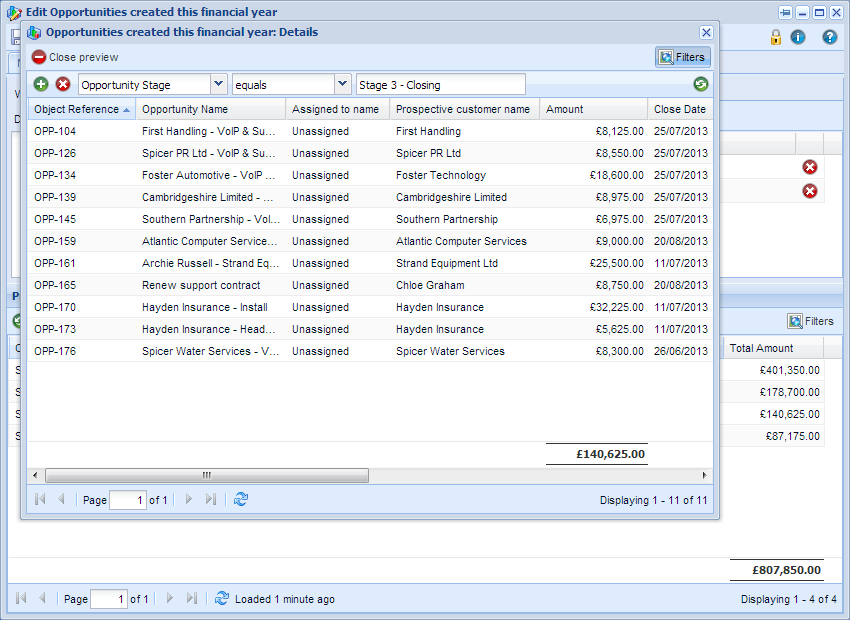This screenshot has width=850, height=620.
Task: Select row OPP-173
Action: pos(370,329)
